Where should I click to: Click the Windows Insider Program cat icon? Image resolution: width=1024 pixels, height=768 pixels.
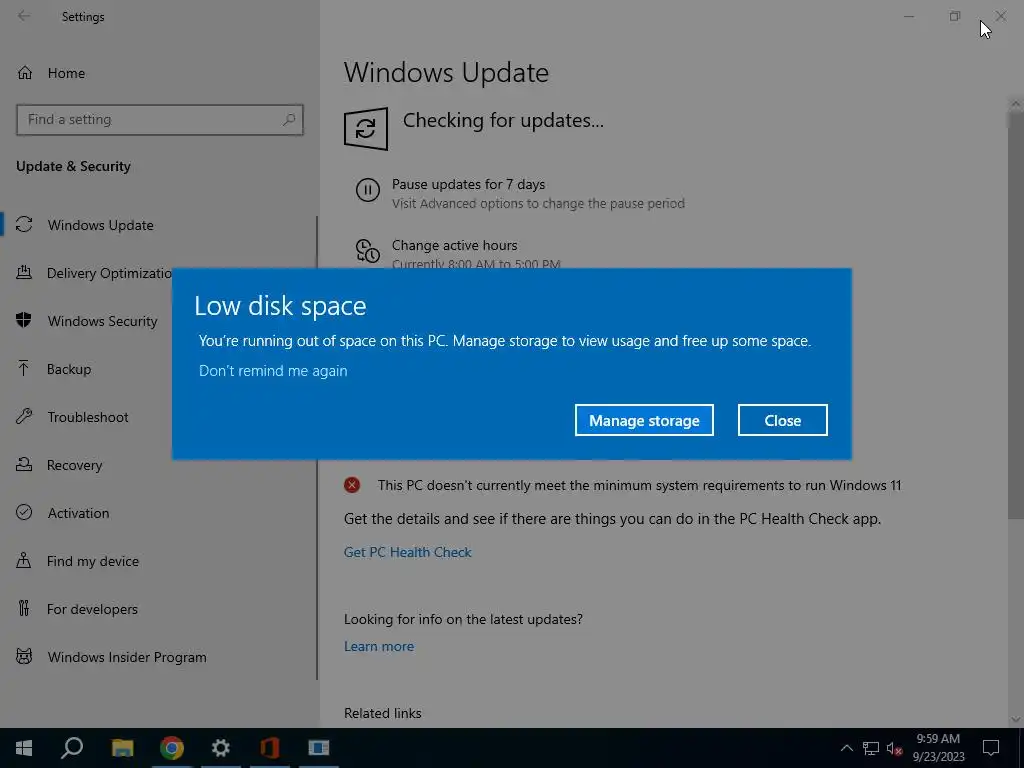[x=24, y=656]
